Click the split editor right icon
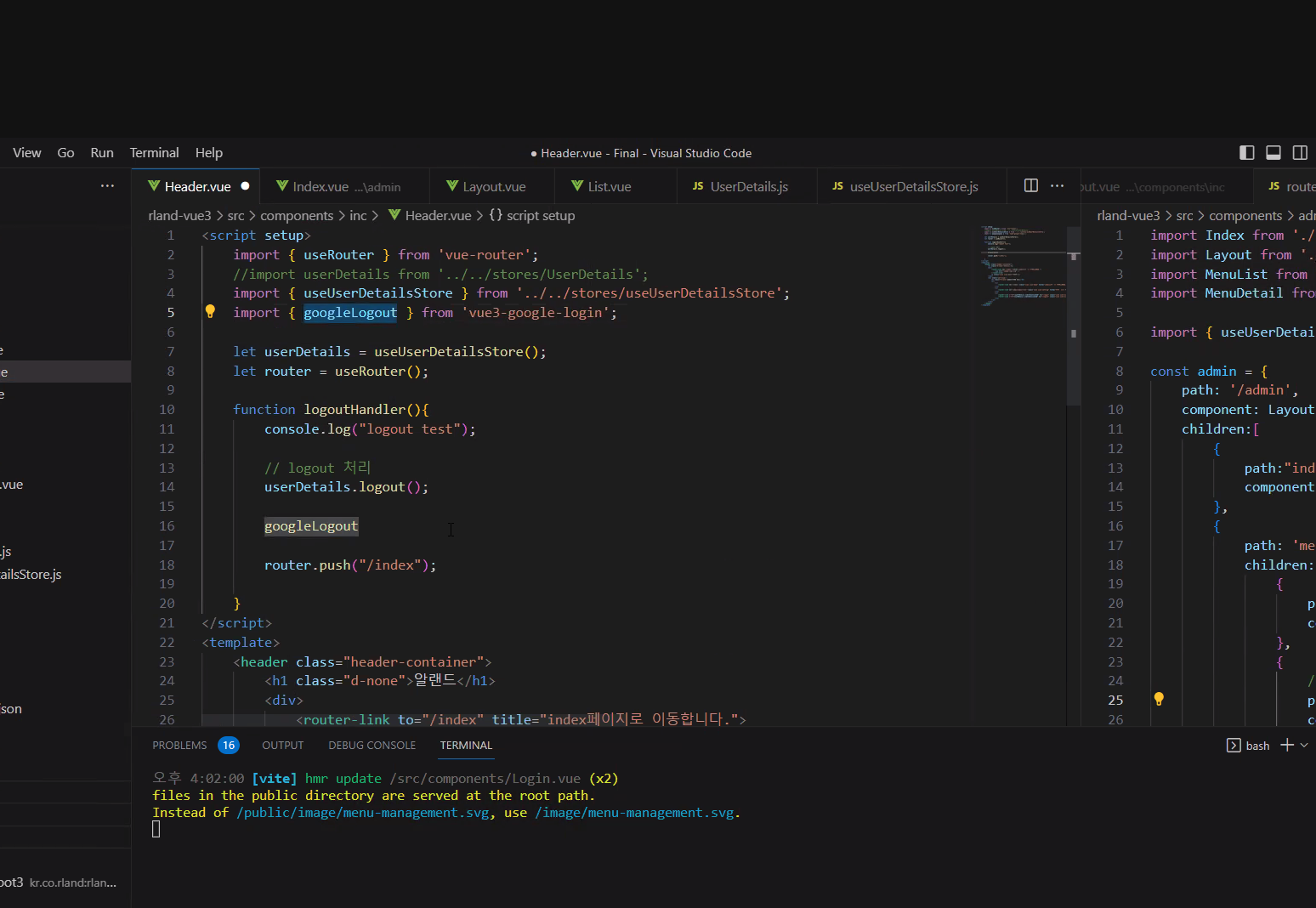1316x908 pixels. point(1031,185)
